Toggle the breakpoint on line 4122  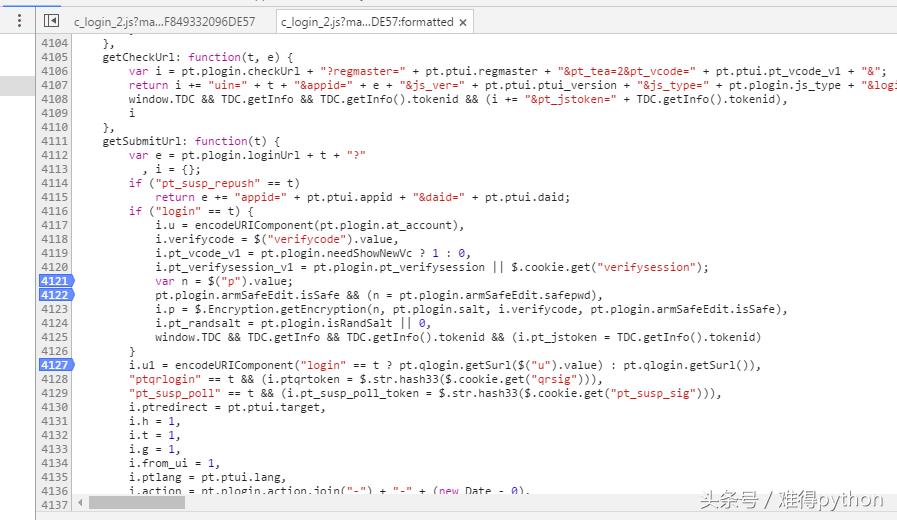(x=54, y=295)
